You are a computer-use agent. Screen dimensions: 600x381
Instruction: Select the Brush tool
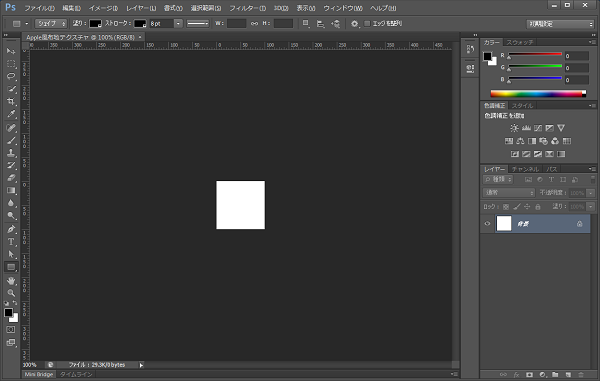pyautogui.click(x=11, y=140)
